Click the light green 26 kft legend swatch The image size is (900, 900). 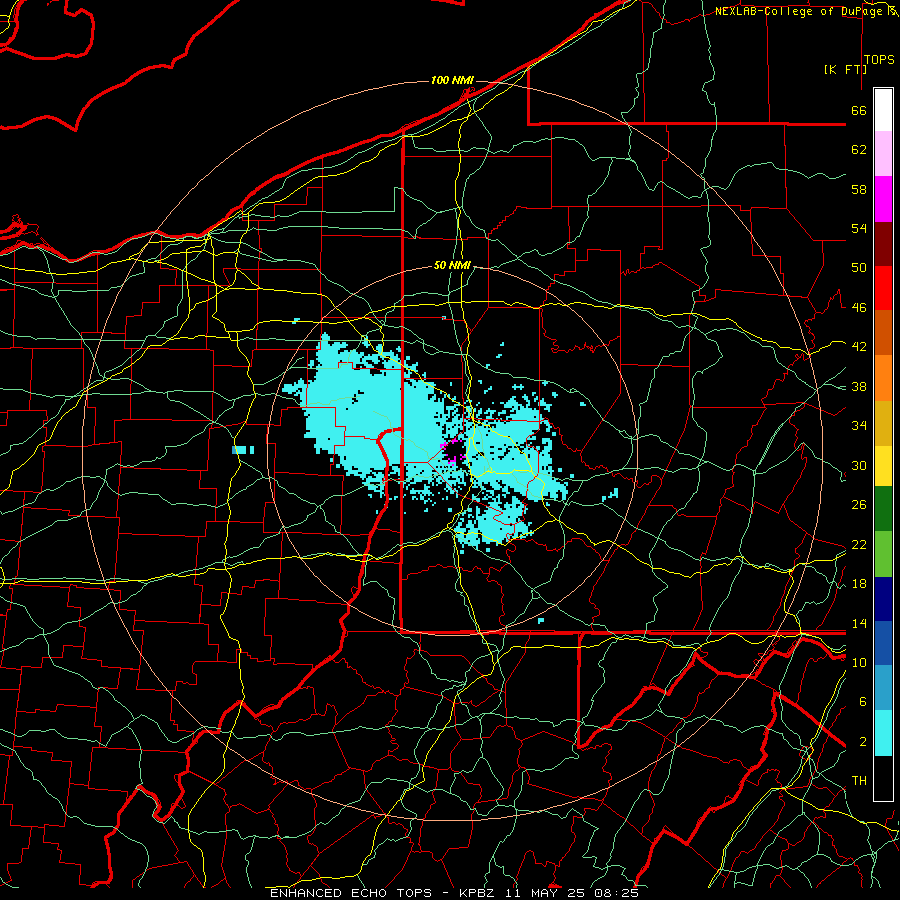point(883,554)
